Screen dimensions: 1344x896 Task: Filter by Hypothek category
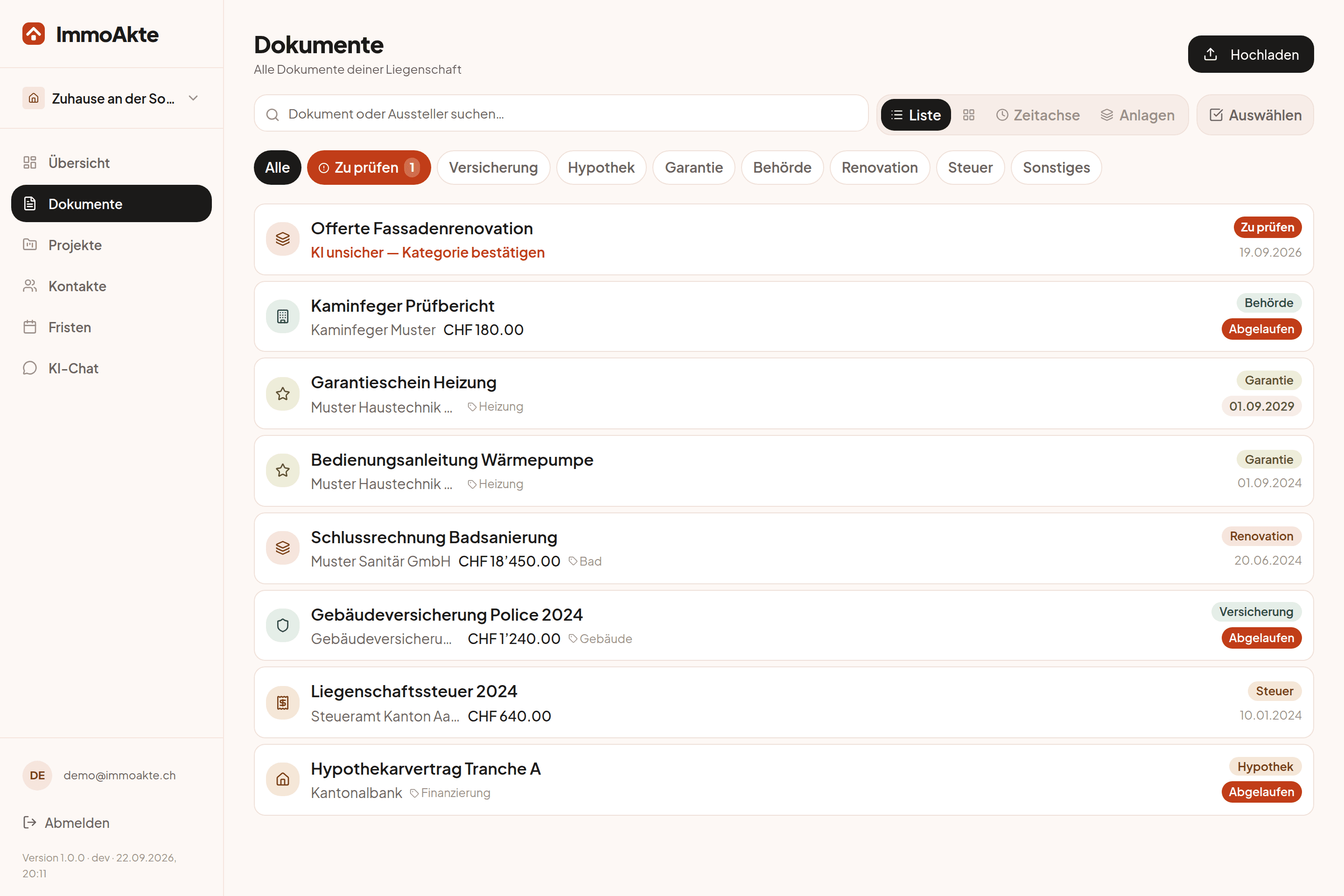[601, 168]
